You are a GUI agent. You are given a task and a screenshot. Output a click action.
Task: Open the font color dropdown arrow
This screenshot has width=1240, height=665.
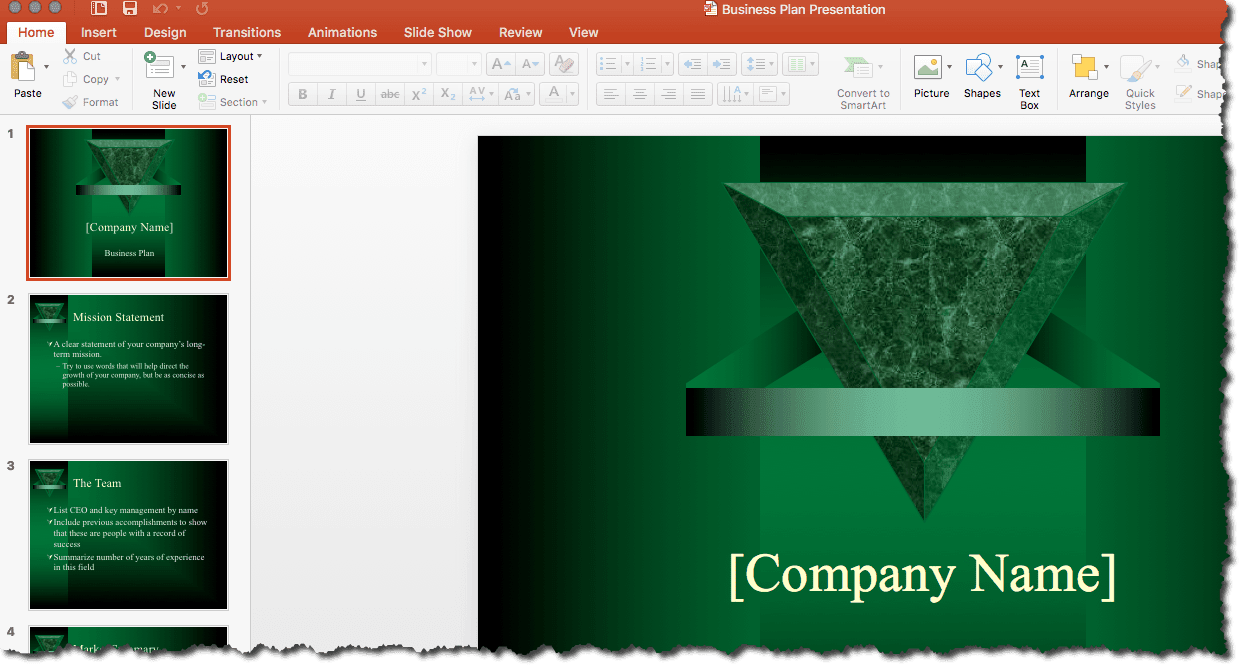(x=573, y=94)
